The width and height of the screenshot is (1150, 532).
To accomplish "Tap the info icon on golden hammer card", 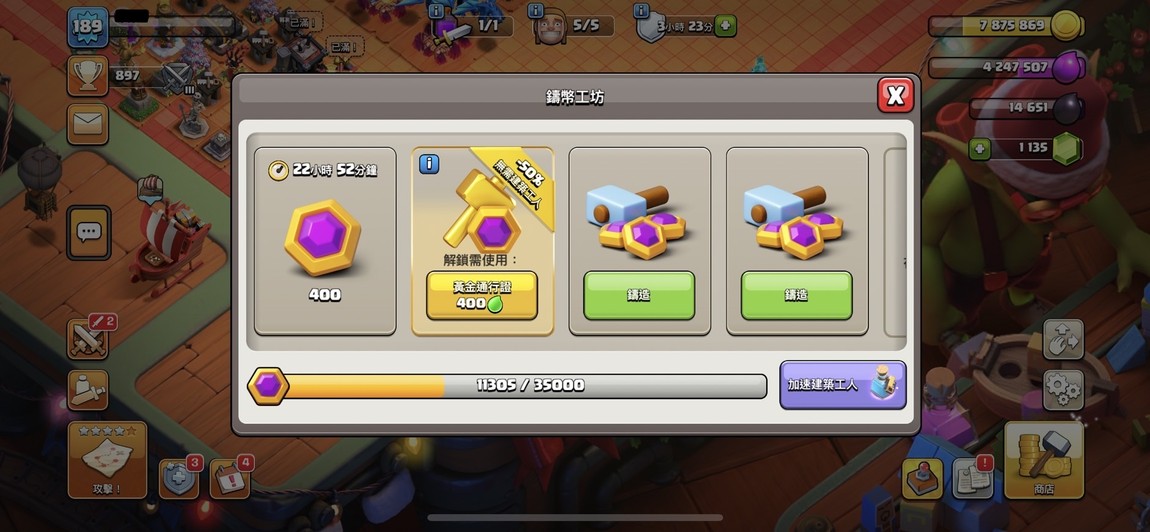I will [x=429, y=164].
